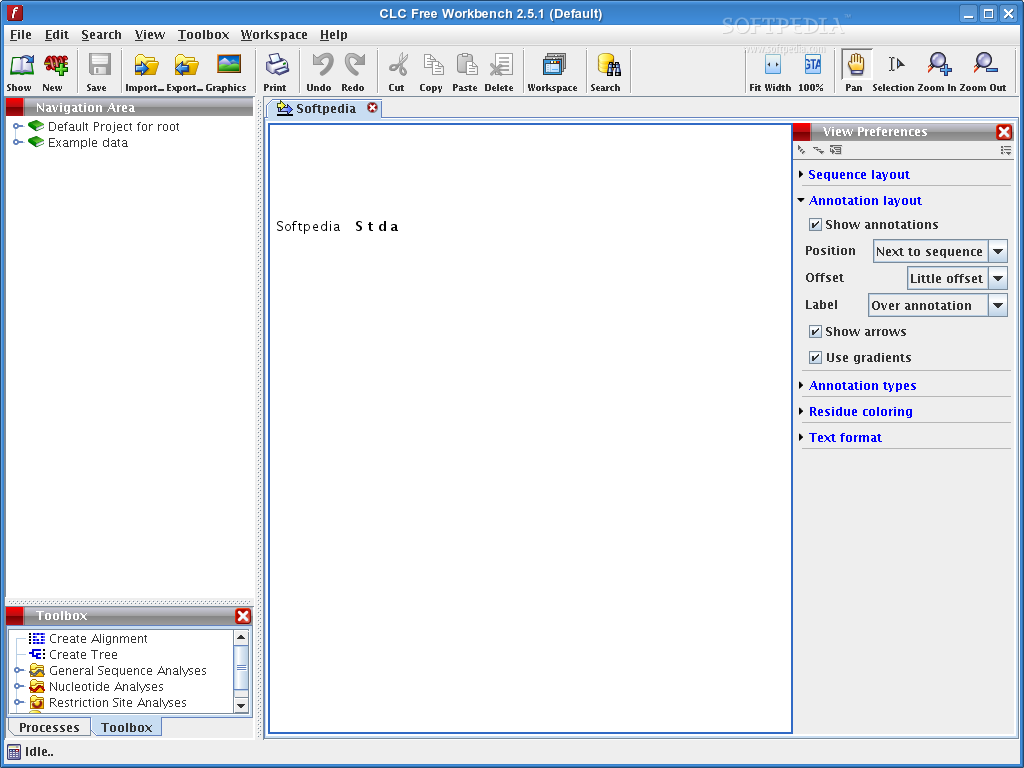Image resolution: width=1024 pixels, height=768 pixels.
Task: Click the Import toolbar icon
Action: [146, 65]
